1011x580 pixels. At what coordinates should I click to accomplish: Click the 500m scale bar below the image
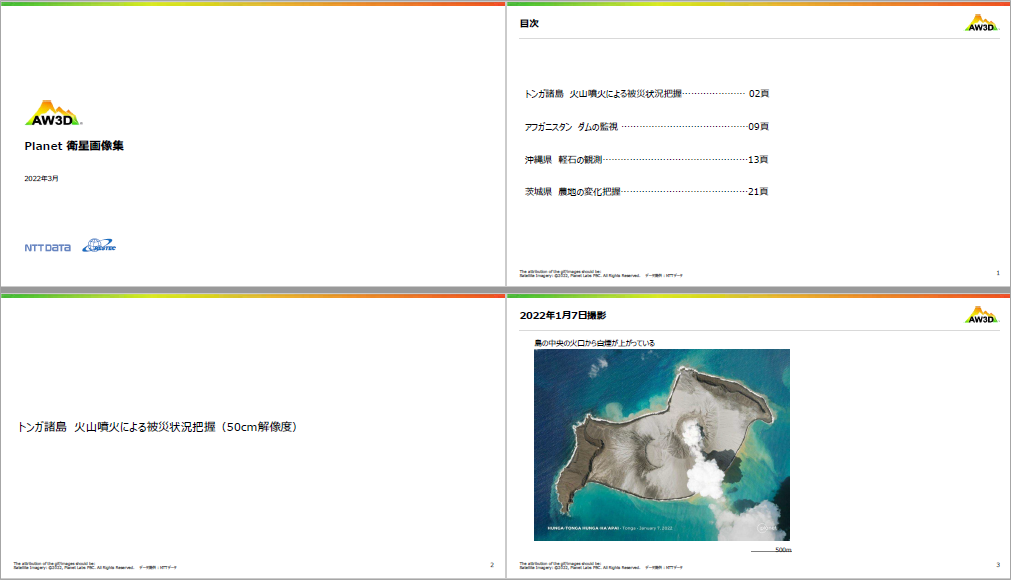772,550
